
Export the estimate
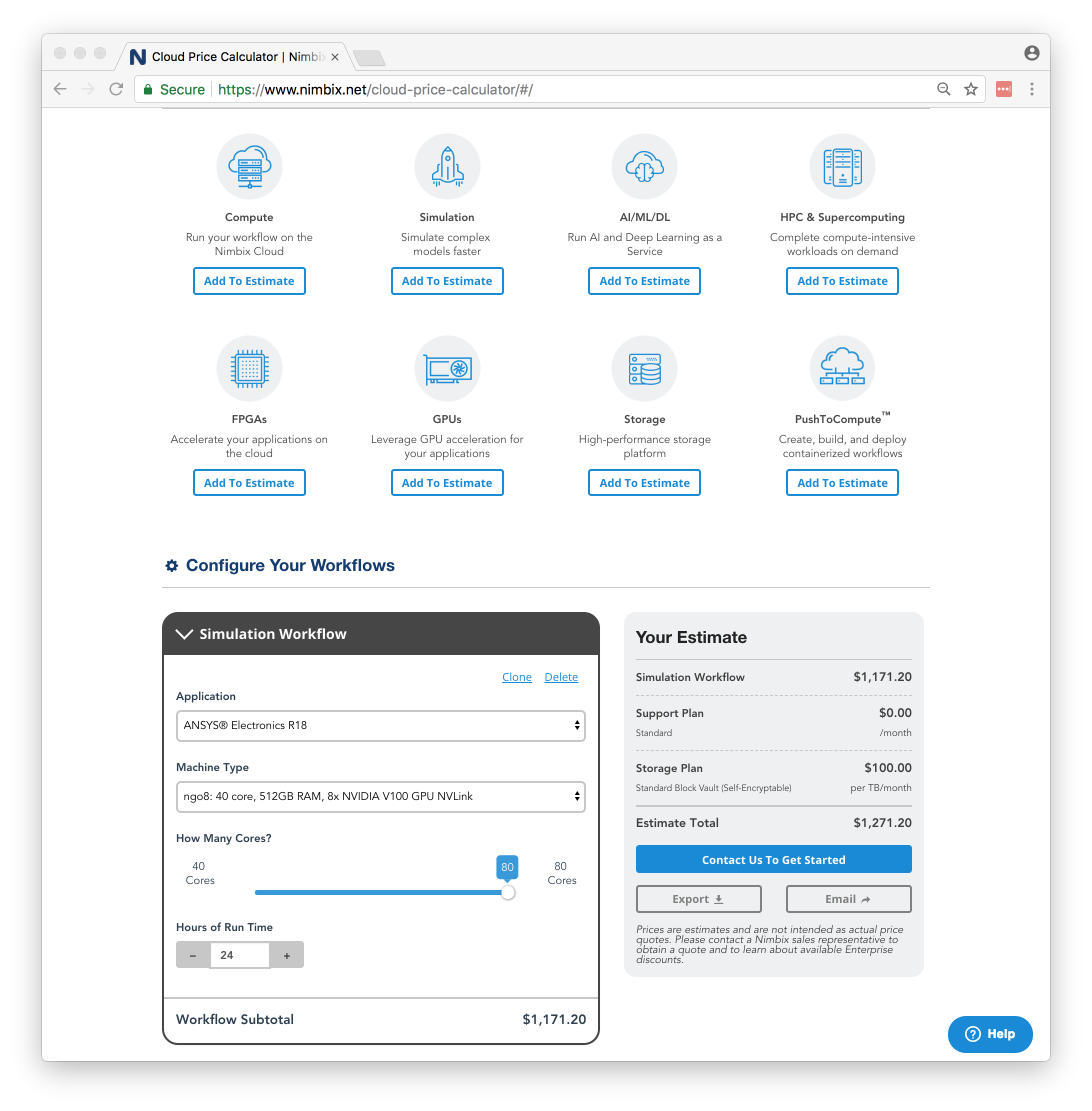[x=698, y=899]
